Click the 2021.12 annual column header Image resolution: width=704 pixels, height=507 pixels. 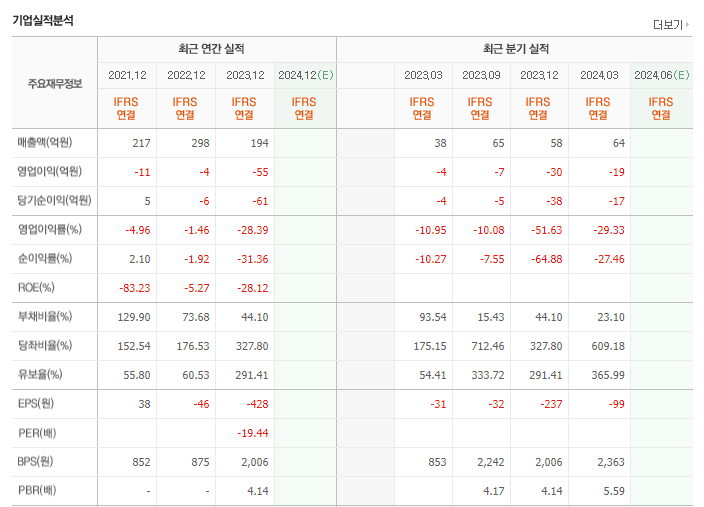[x=128, y=75]
